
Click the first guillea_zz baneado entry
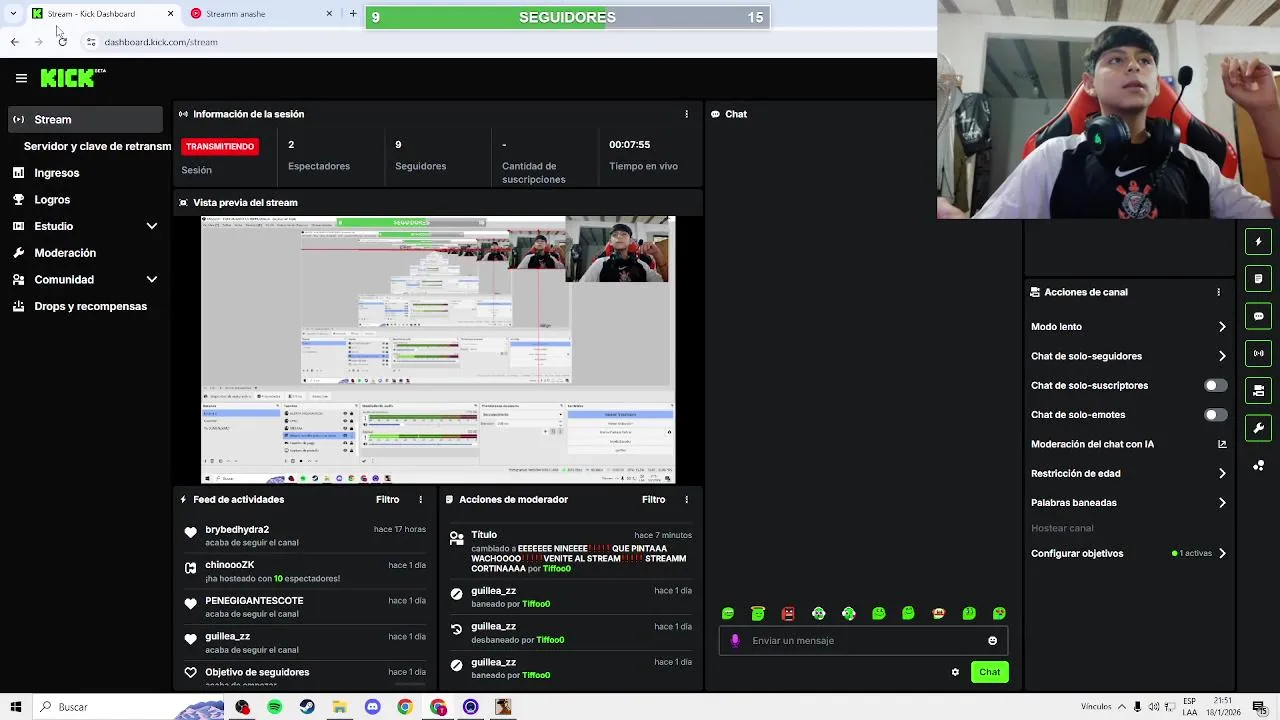click(570, 597)
